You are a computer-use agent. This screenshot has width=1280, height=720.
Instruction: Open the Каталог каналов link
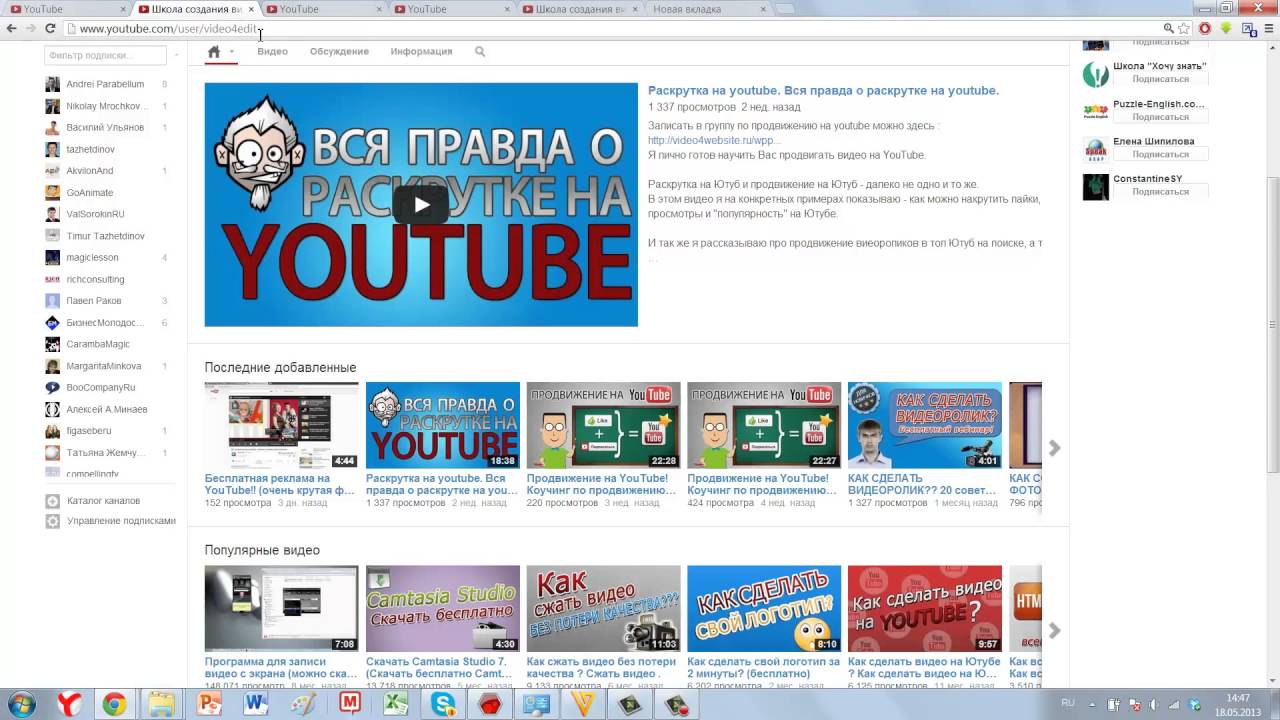coord(103,501)
